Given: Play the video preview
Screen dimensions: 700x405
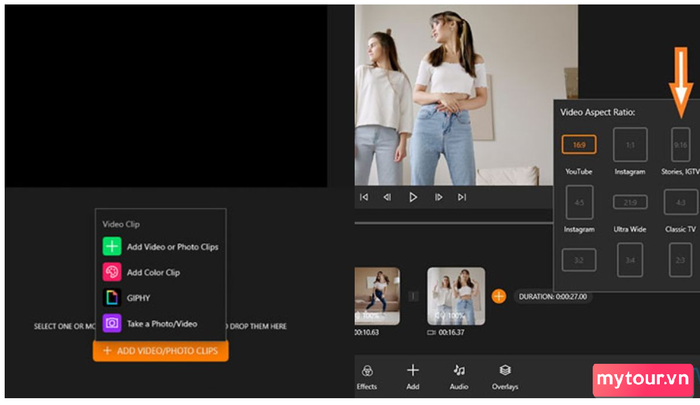Looking at the screenshot, I should coord(413,197).
